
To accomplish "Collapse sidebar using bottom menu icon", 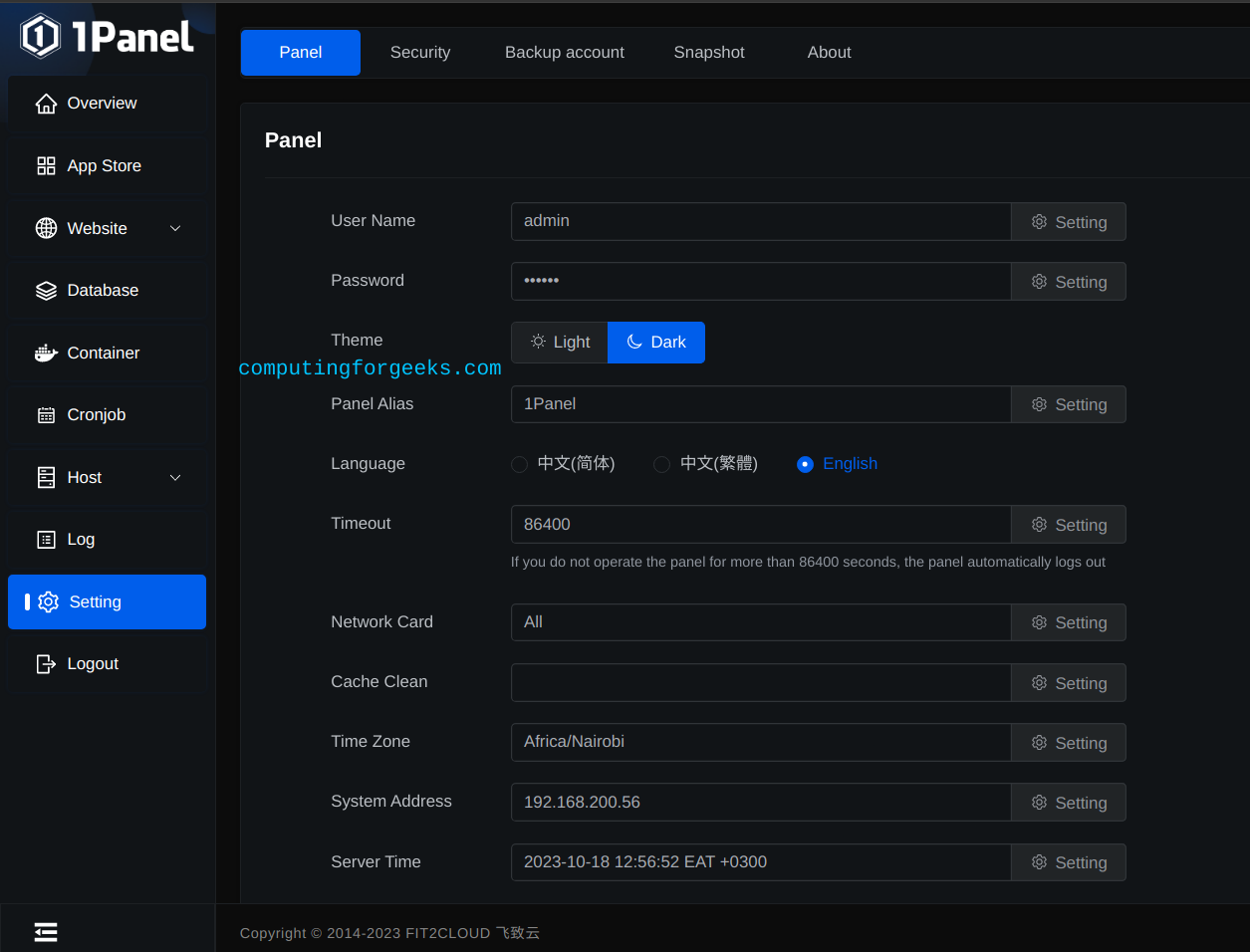I will pyautogui.click(x=46, y=931).
